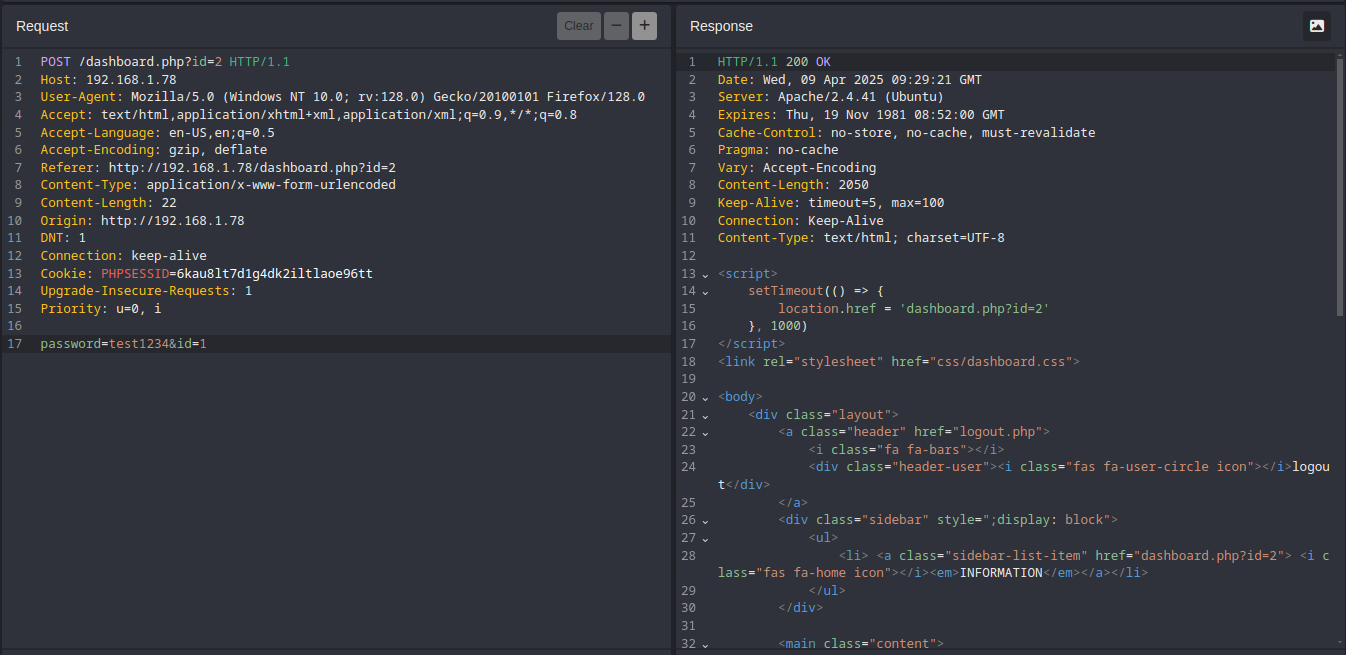
Task: Click the Connection: keep-alive request header
Action: coord(124,256)
